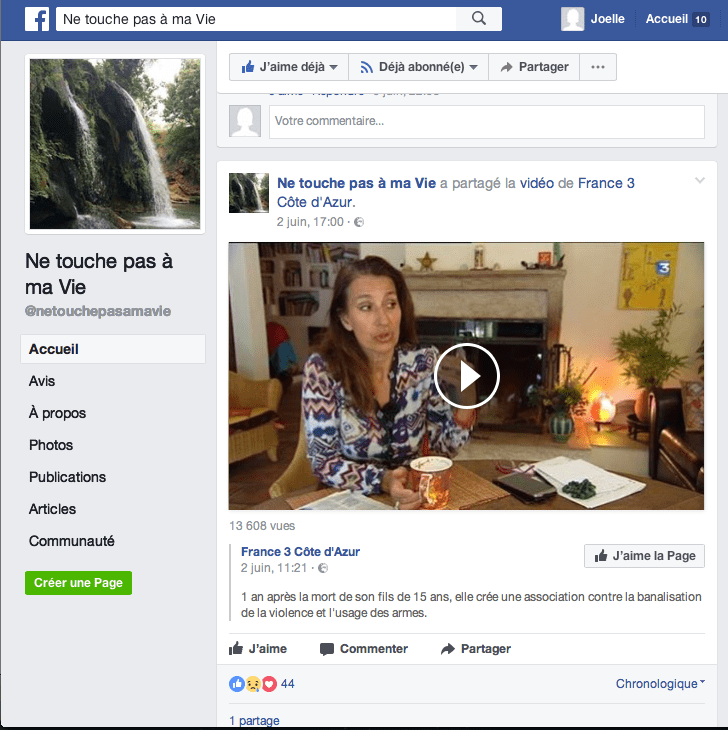Toggle the J'aime button under the post
Image resolution: width=728 pixels, height=730 pixels.
tap(258, 649)
